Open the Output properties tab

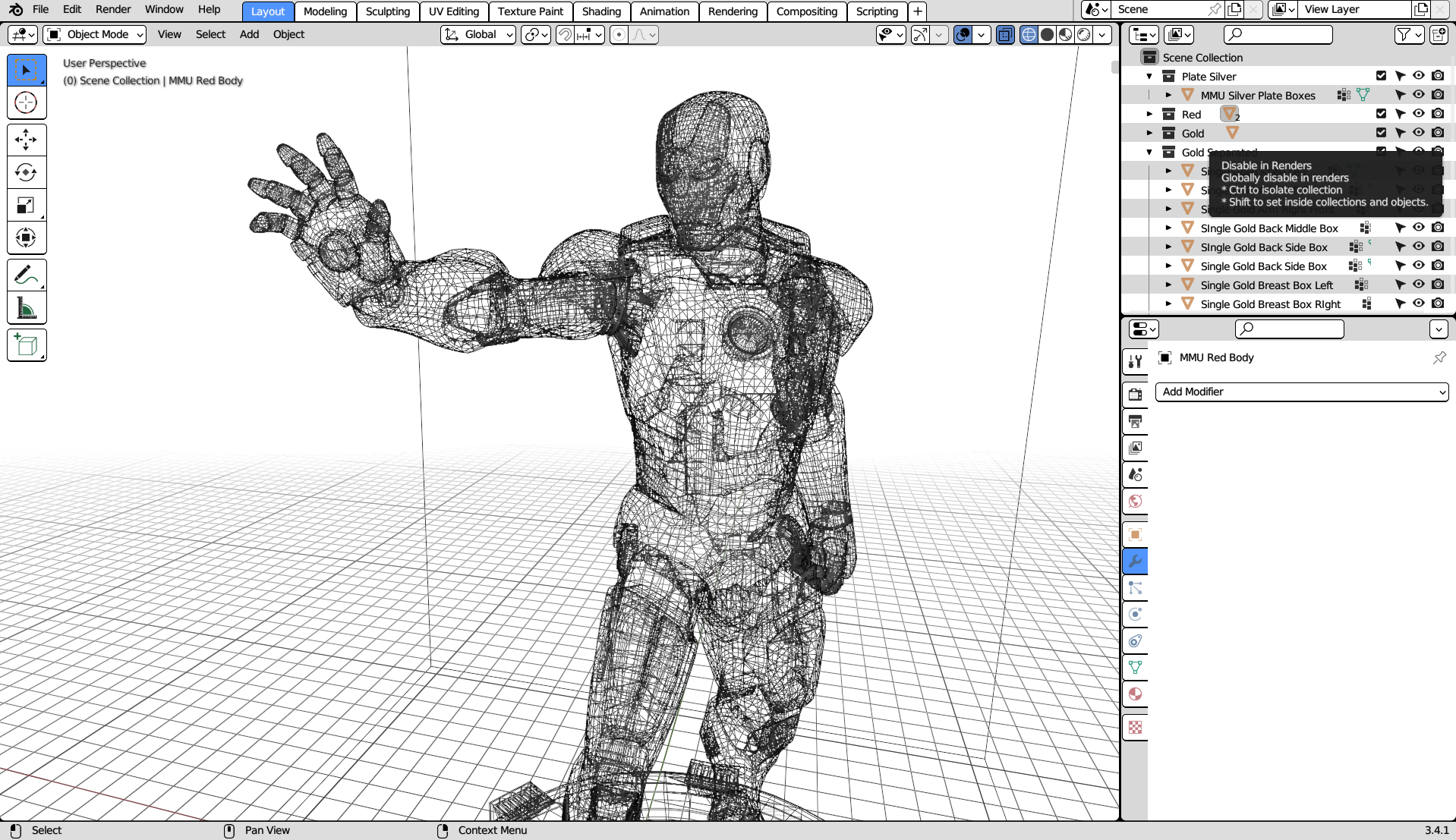(x=1135, y=421)
